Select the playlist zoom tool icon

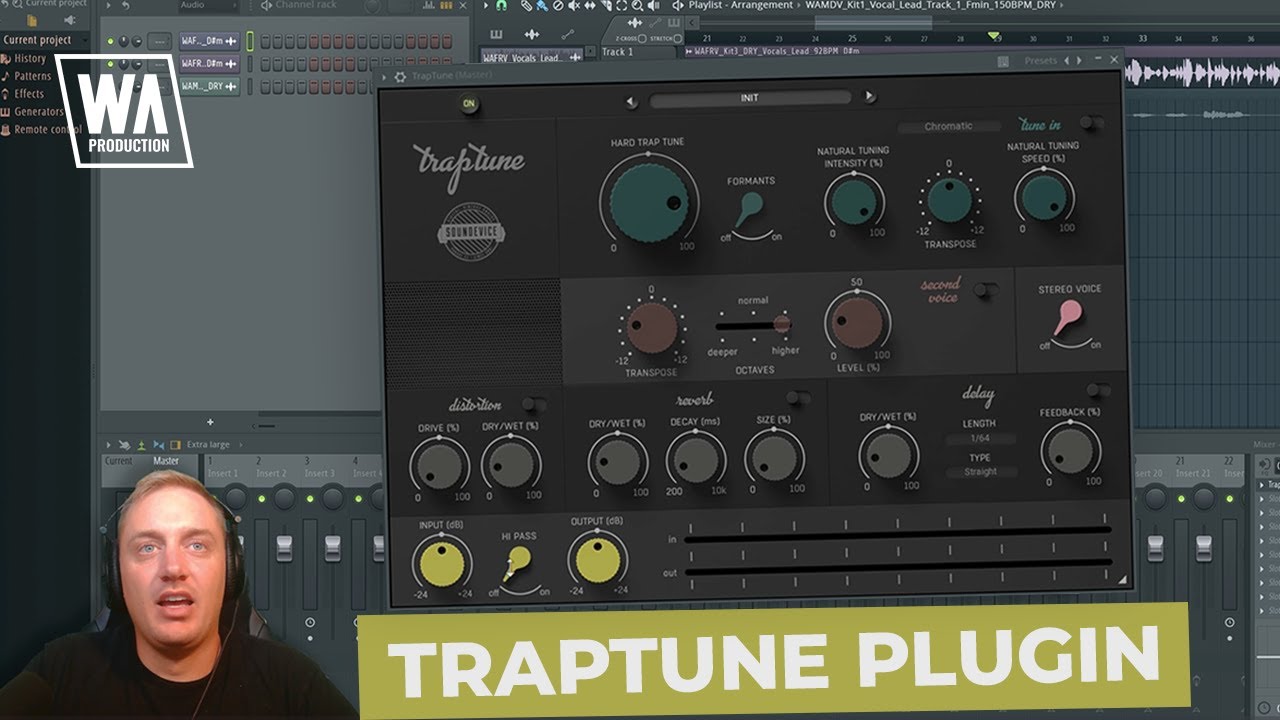637,6
